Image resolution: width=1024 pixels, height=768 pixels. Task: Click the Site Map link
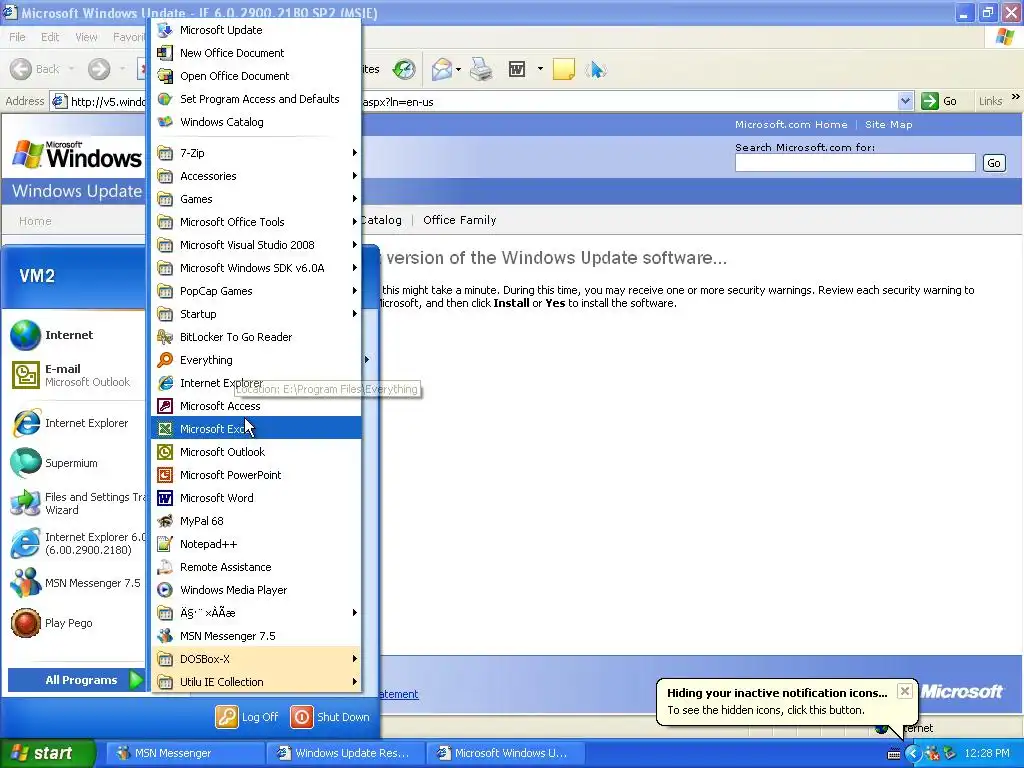[889, 125]
